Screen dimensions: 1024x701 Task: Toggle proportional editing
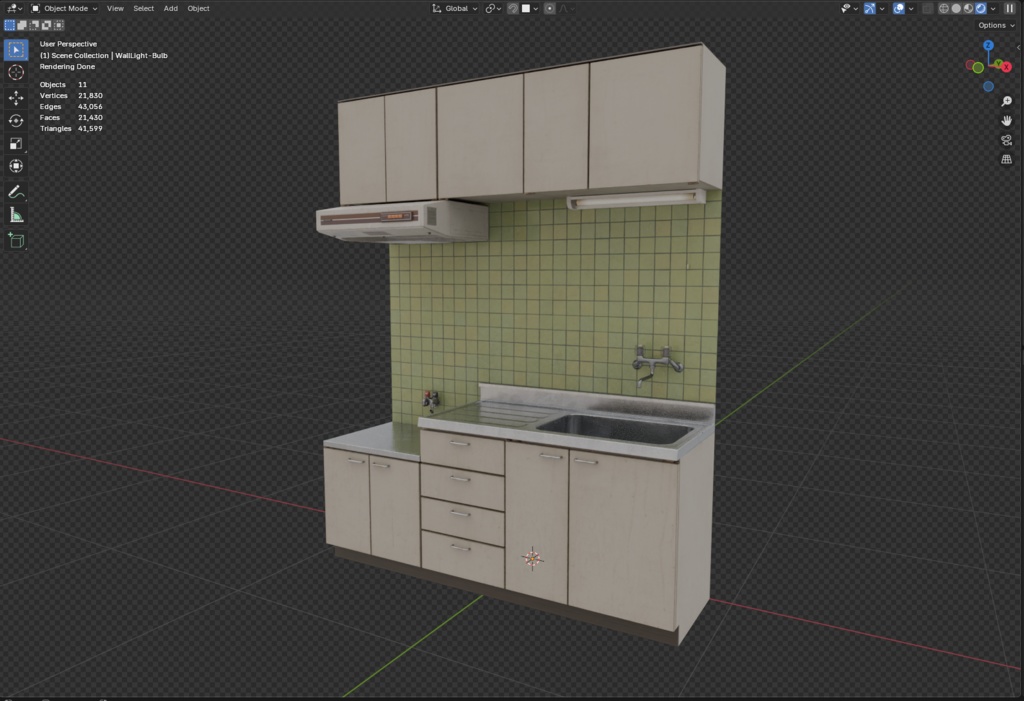click(x=550, y=8)
